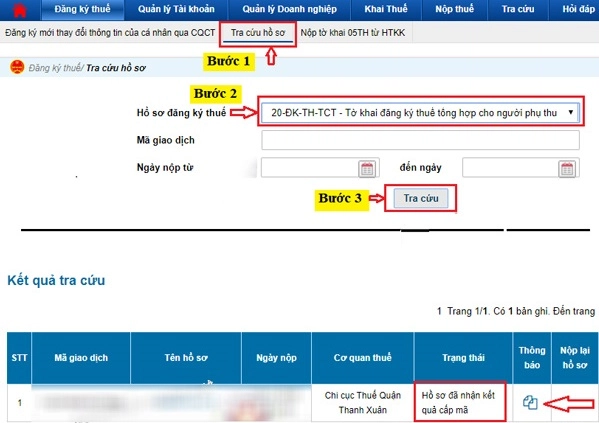Open the Ngày nộp từ calendar icon
The image size is (599, 423).
pyautogui.click(x=367, y=169)
